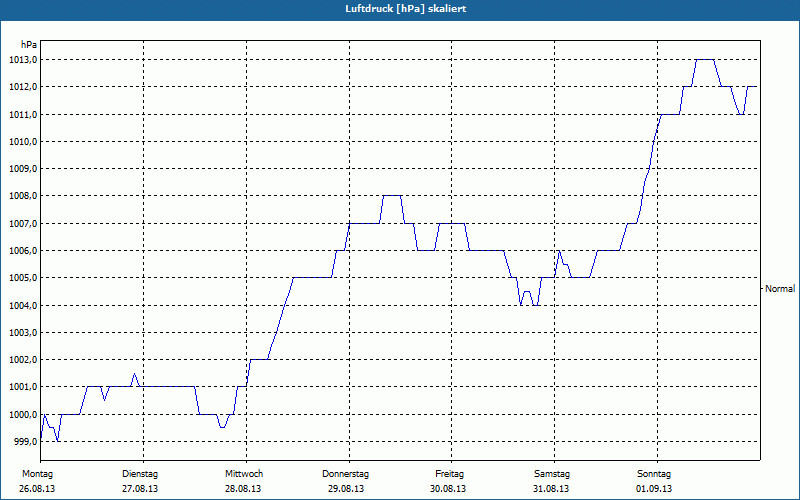
Task: Click the 'Freitag' day label
Action: coord(449,474)
